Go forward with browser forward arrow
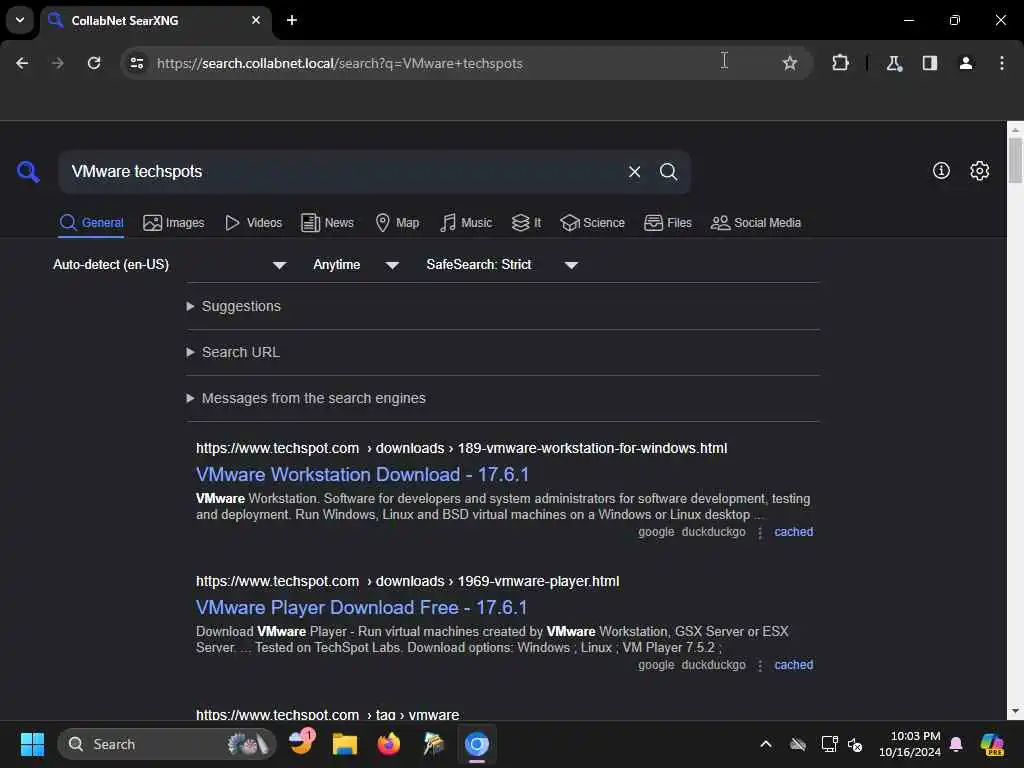Image resolution: width=1024 pixels, height=768 pixels. (58, 63)
